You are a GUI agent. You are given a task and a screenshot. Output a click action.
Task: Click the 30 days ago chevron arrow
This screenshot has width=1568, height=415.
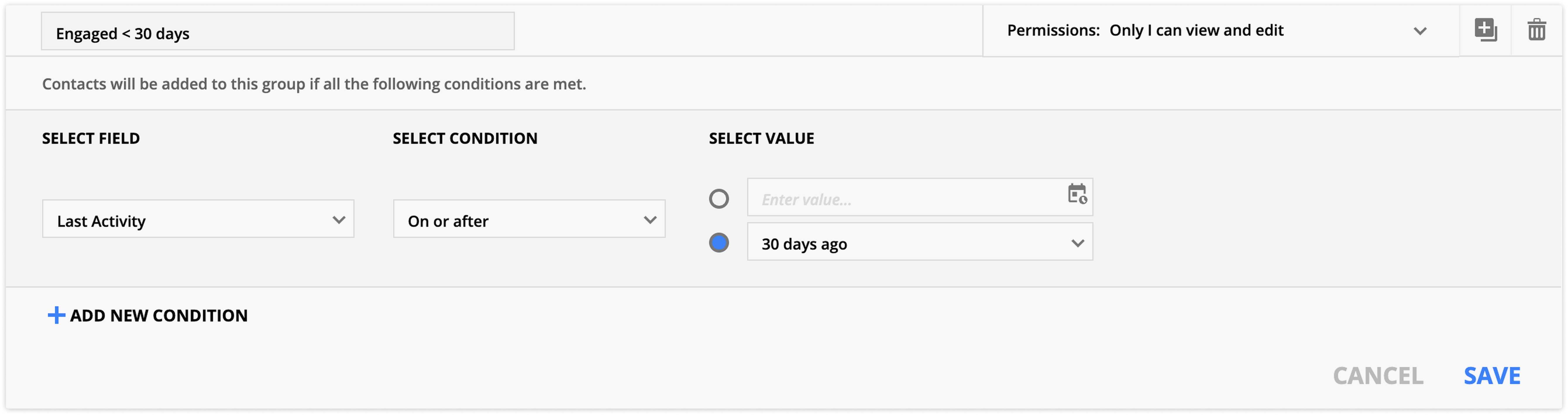pyautogui.click(x=1077, y=243)
